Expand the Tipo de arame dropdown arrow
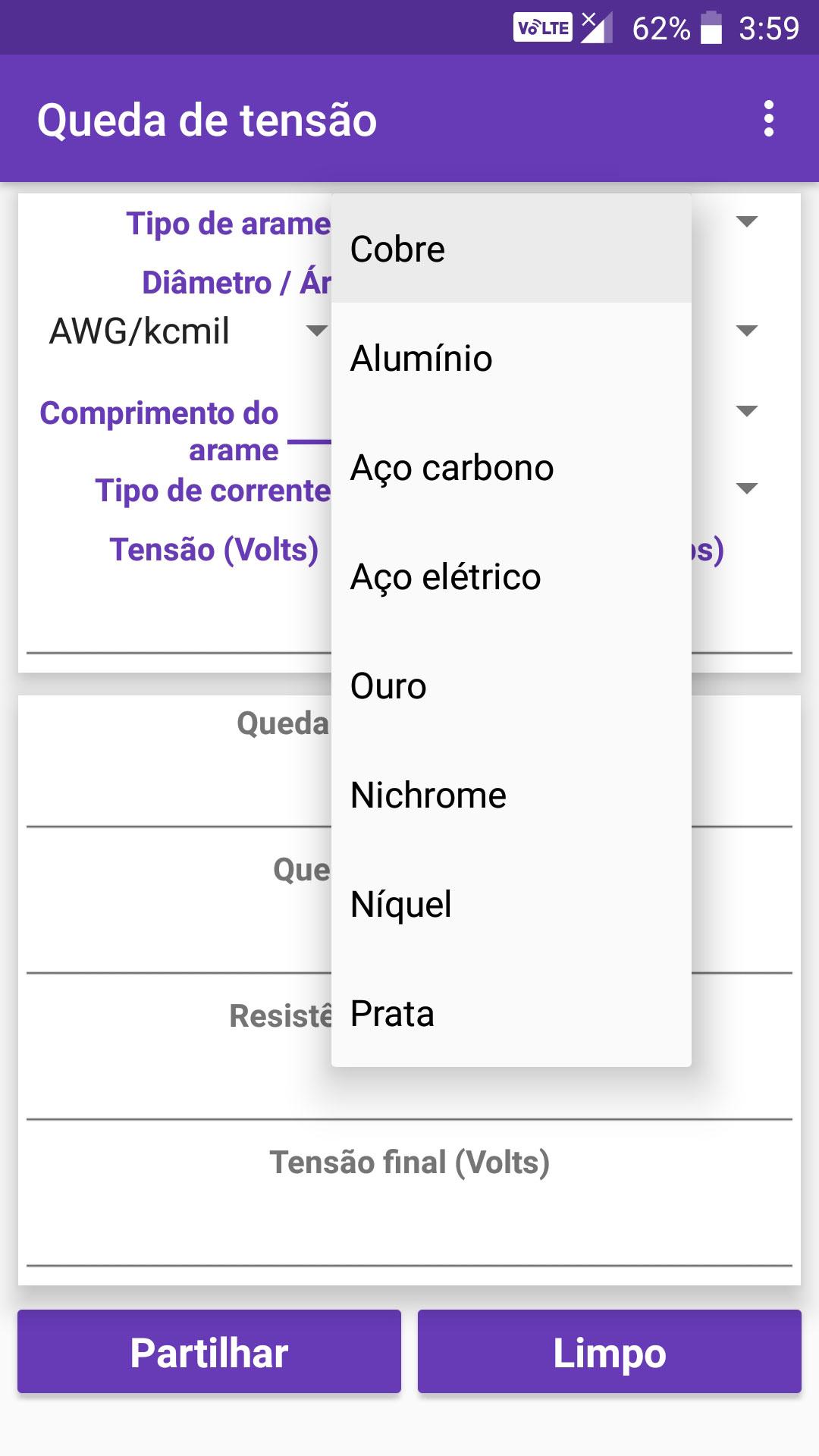 (747, 221)
